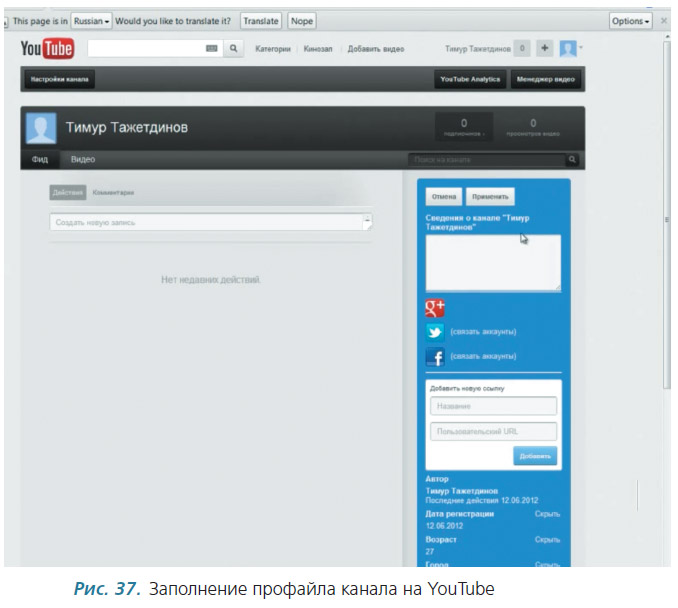Open Настройки канала button
This screenshot has height=608, width=678.
[60, 79]
